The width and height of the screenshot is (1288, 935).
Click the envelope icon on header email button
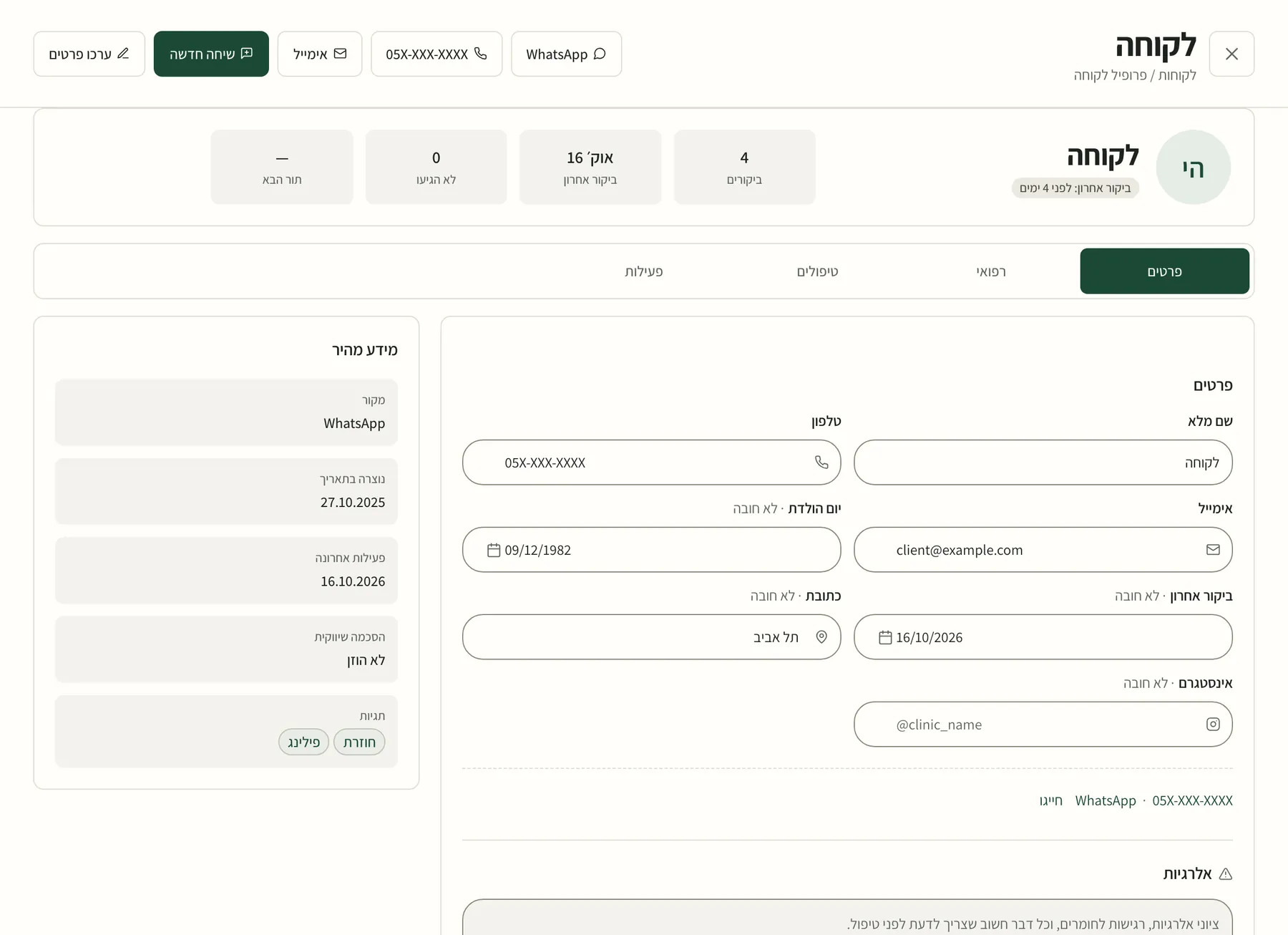click(341, 54)
